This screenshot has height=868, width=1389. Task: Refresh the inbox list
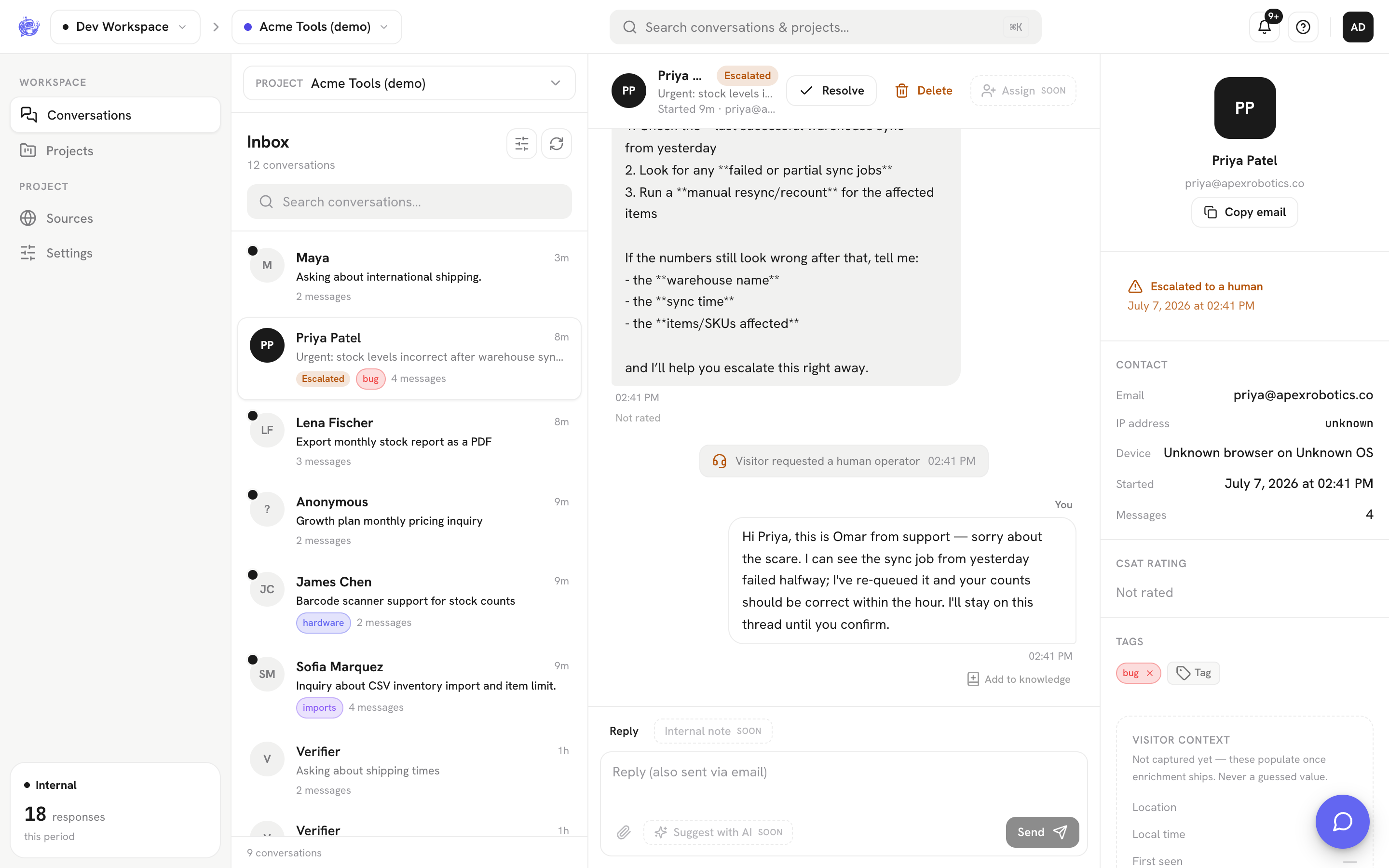[556, 144]
